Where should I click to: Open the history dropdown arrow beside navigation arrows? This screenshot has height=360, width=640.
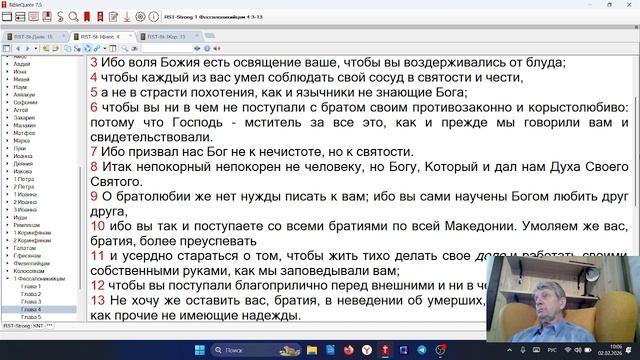tap(36, 49)
